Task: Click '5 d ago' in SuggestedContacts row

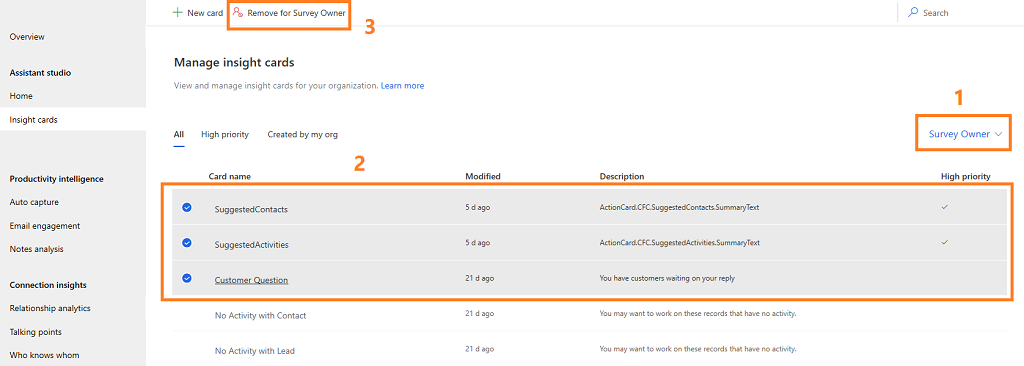Action: pyautogui.click(x=477, y=207)
